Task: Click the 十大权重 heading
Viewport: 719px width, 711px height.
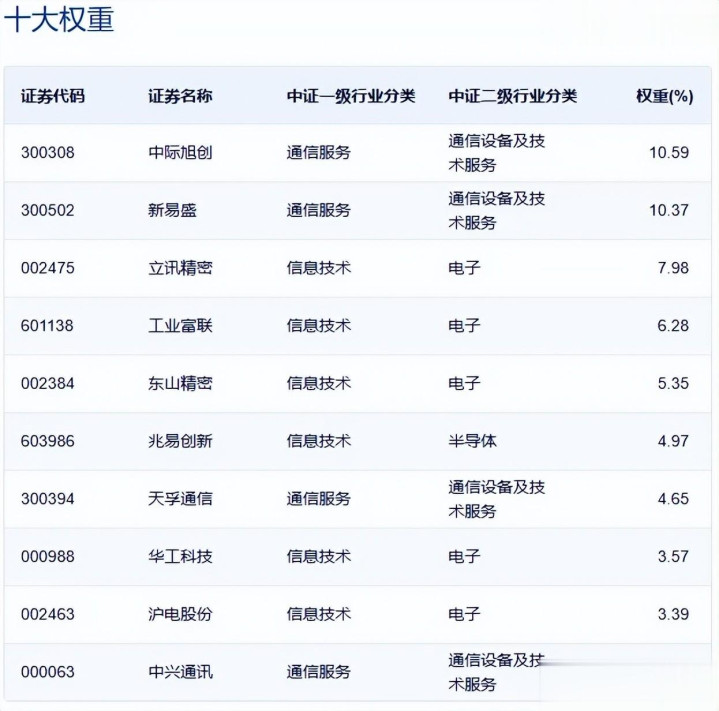Action: pyautogui.click(x=59, y=20)
